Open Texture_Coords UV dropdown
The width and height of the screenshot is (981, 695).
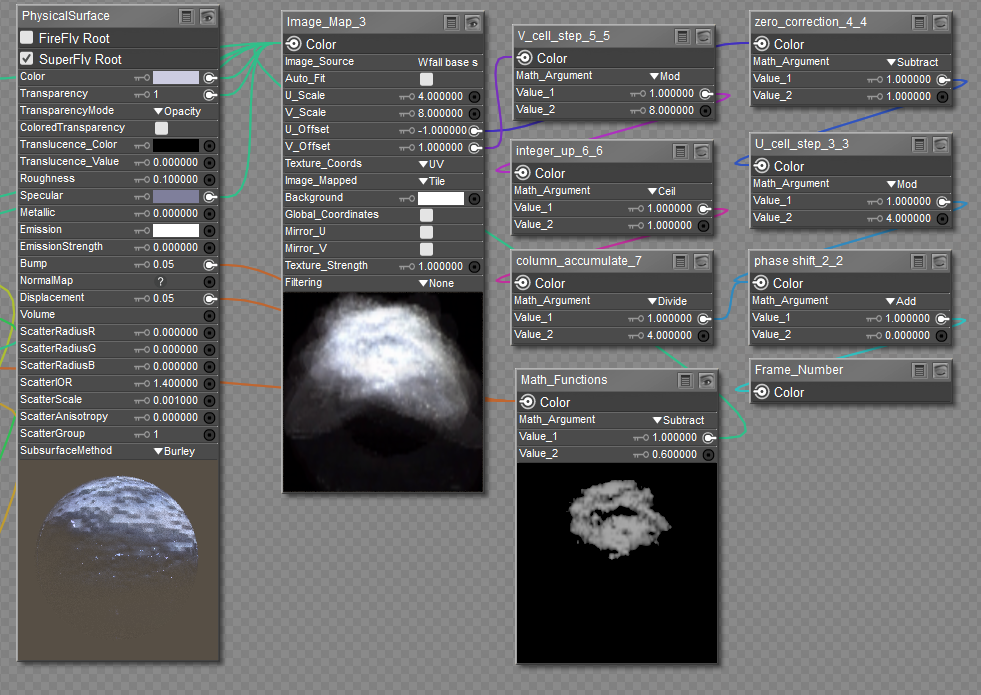pyautogui.click(x=432, y=164)
